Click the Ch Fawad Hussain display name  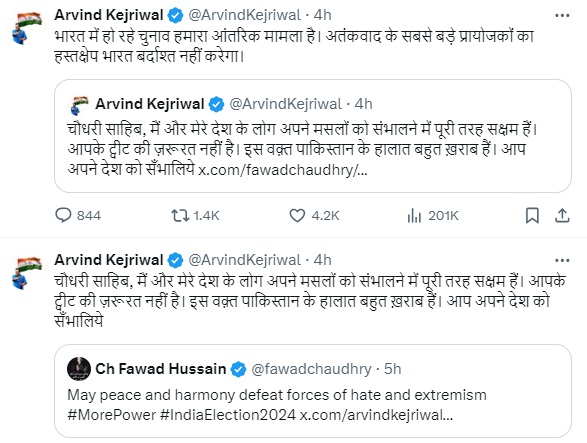(161, 369)
